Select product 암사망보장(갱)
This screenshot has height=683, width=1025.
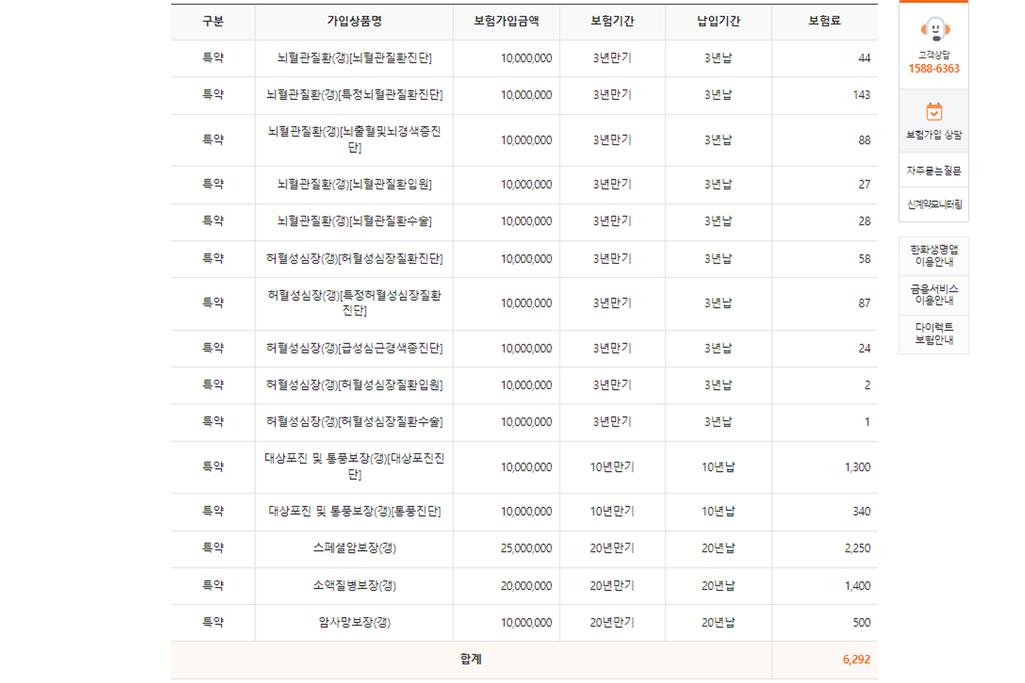(354, 622)
